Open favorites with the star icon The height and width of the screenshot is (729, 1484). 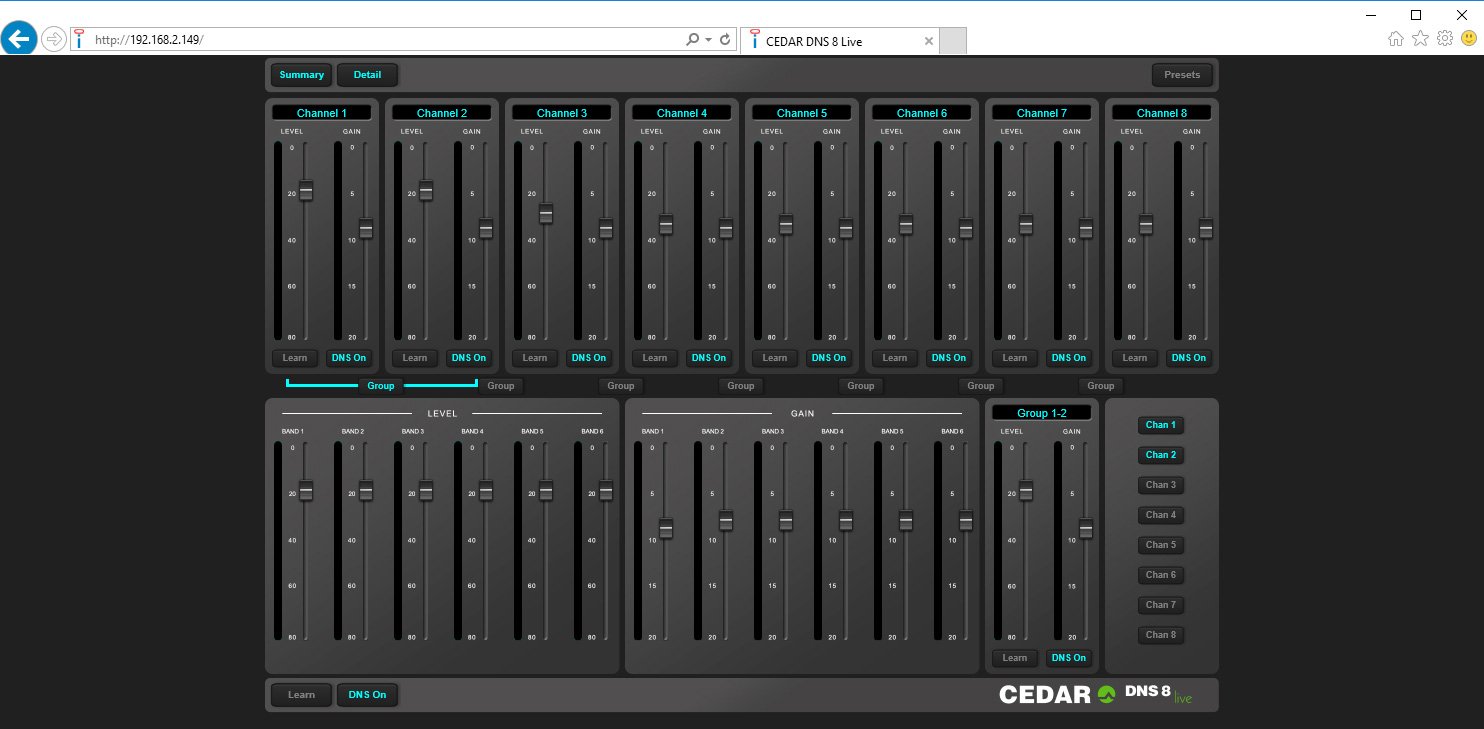point(1420,39)
